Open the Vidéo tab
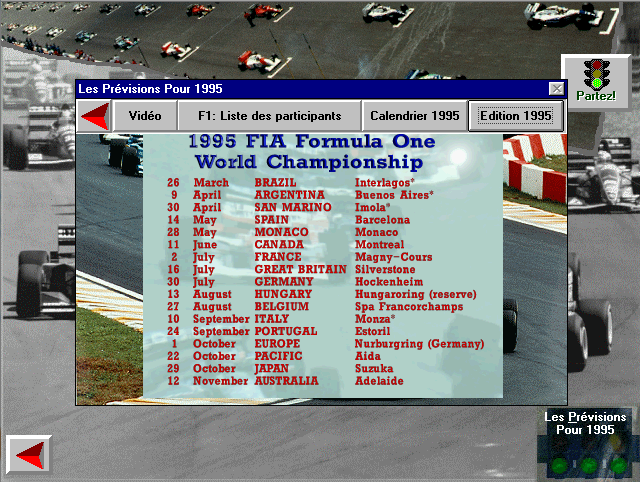 click(x=145, y=116)
